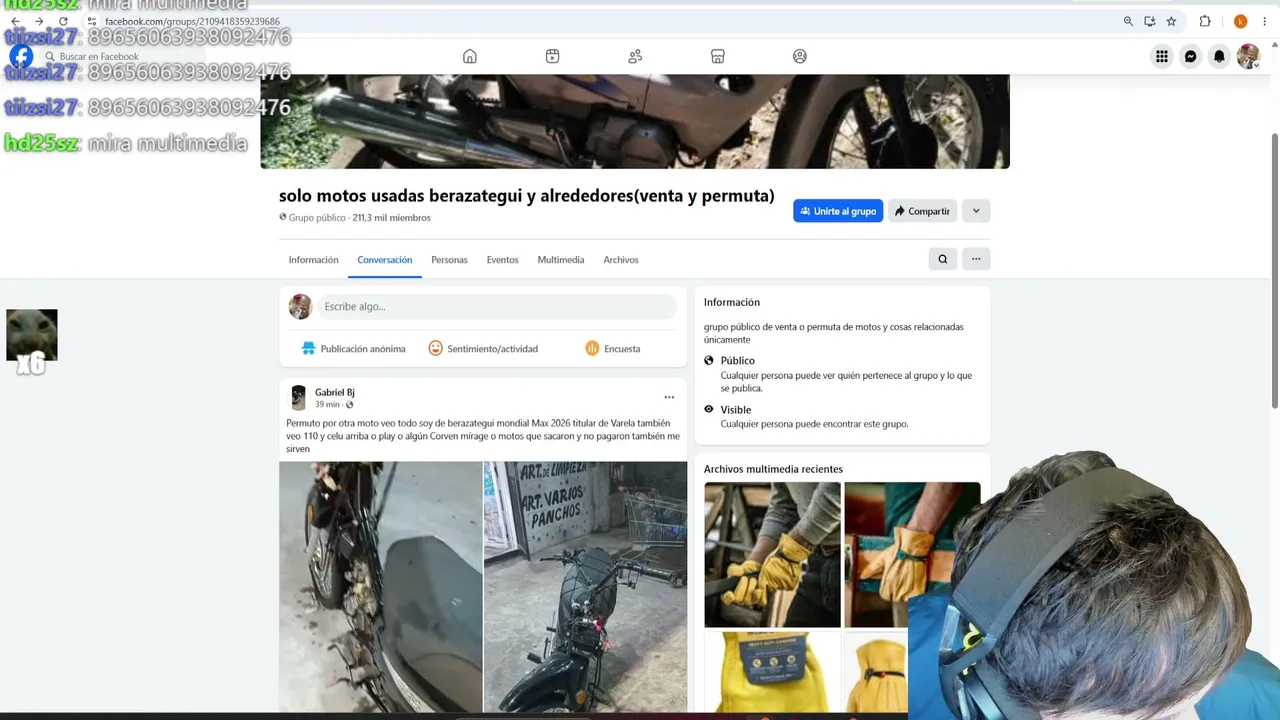Open the Facebook apps menu grid
Screen dimensions: 1280x720
pos(1162,57)
